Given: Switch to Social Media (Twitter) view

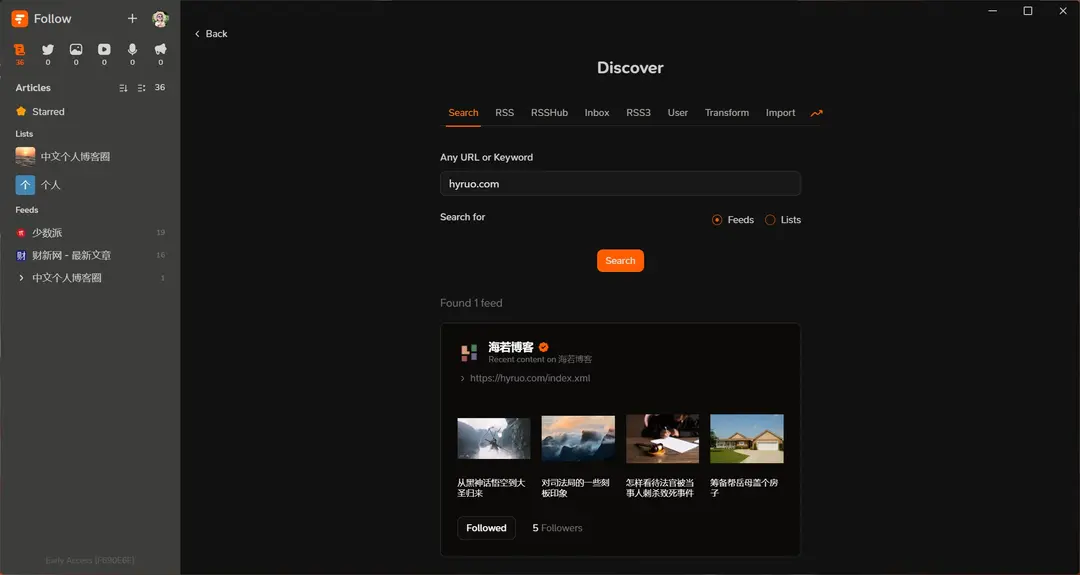Looking at the screenshot, I should (x=48, y=50).
